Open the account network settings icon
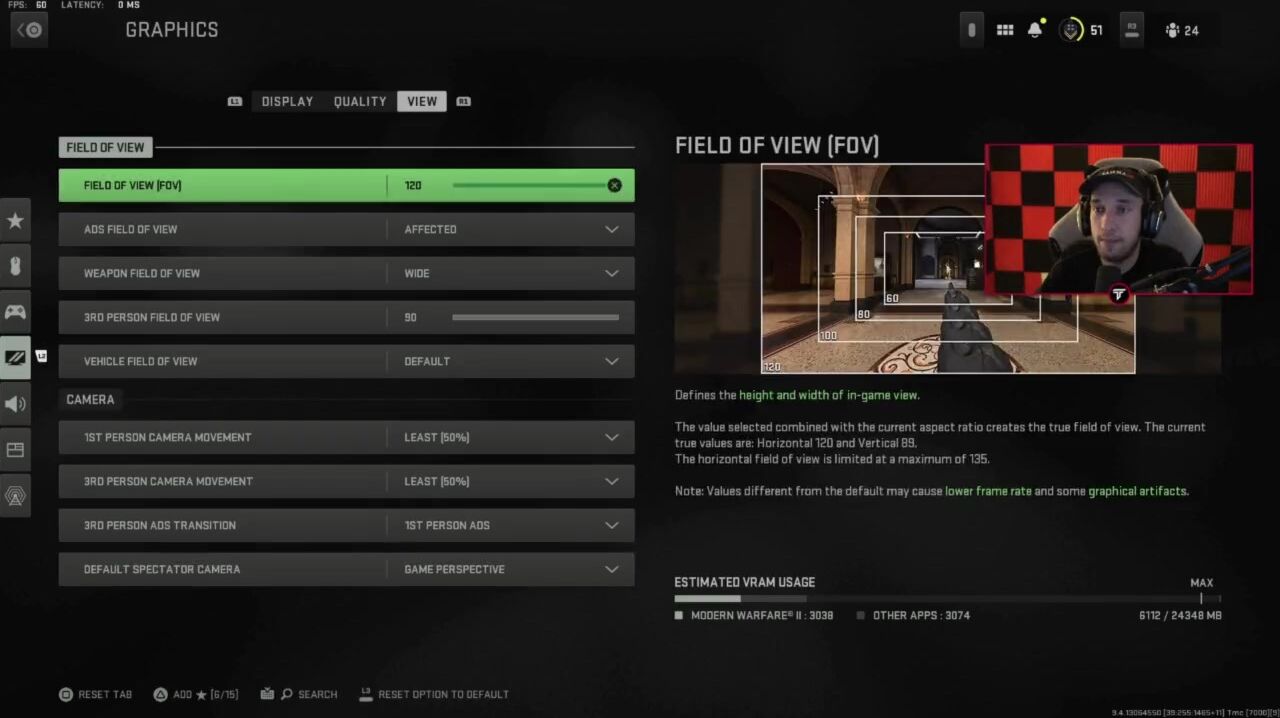This screenshot has height=718, width=1280. [15, 496]
